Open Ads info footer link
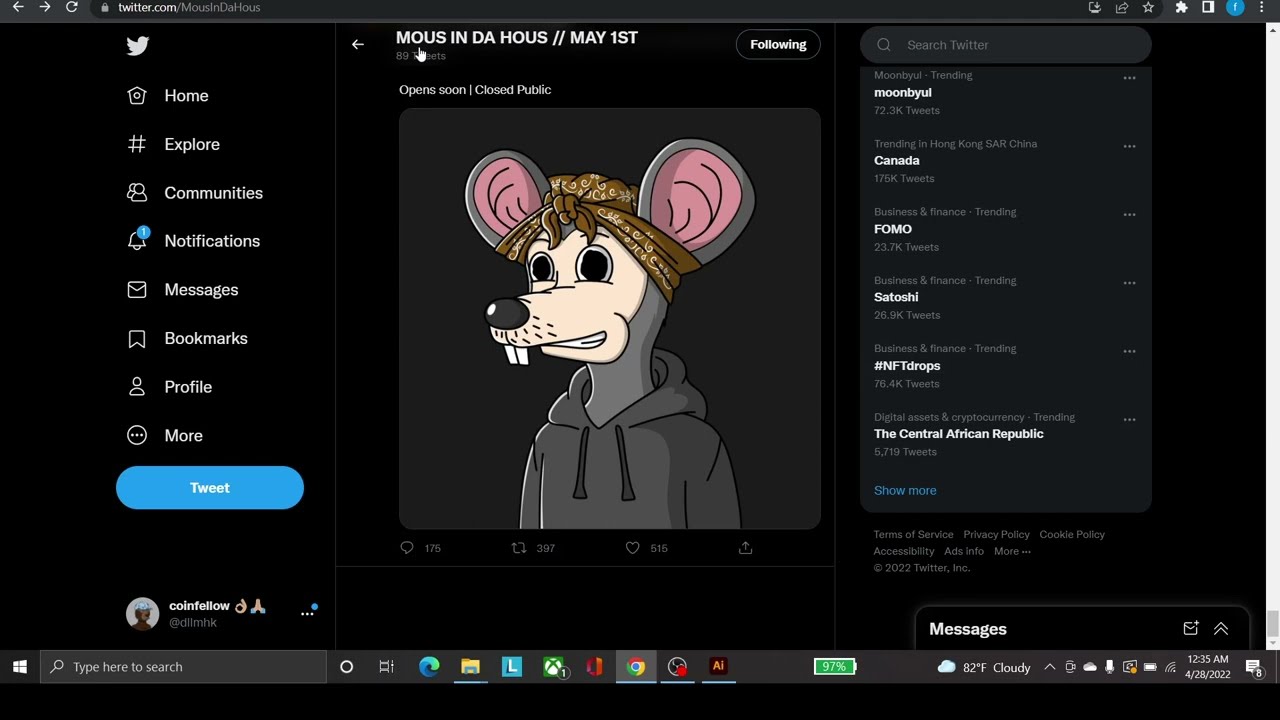Image resolution: width=1280 pixels, height=720 pixels. coord(964,551)
